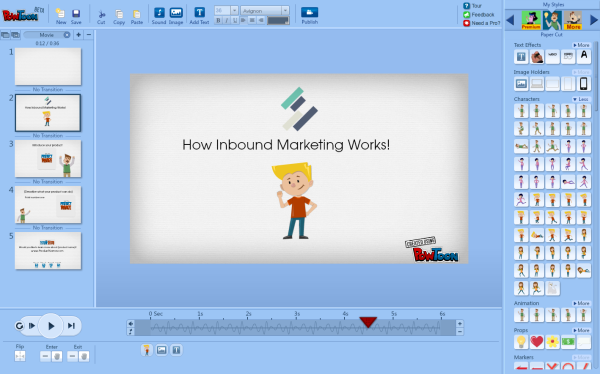Screen dimensions: 600x374
Task: Collapse the Characters section with Less
Action: 581,99
